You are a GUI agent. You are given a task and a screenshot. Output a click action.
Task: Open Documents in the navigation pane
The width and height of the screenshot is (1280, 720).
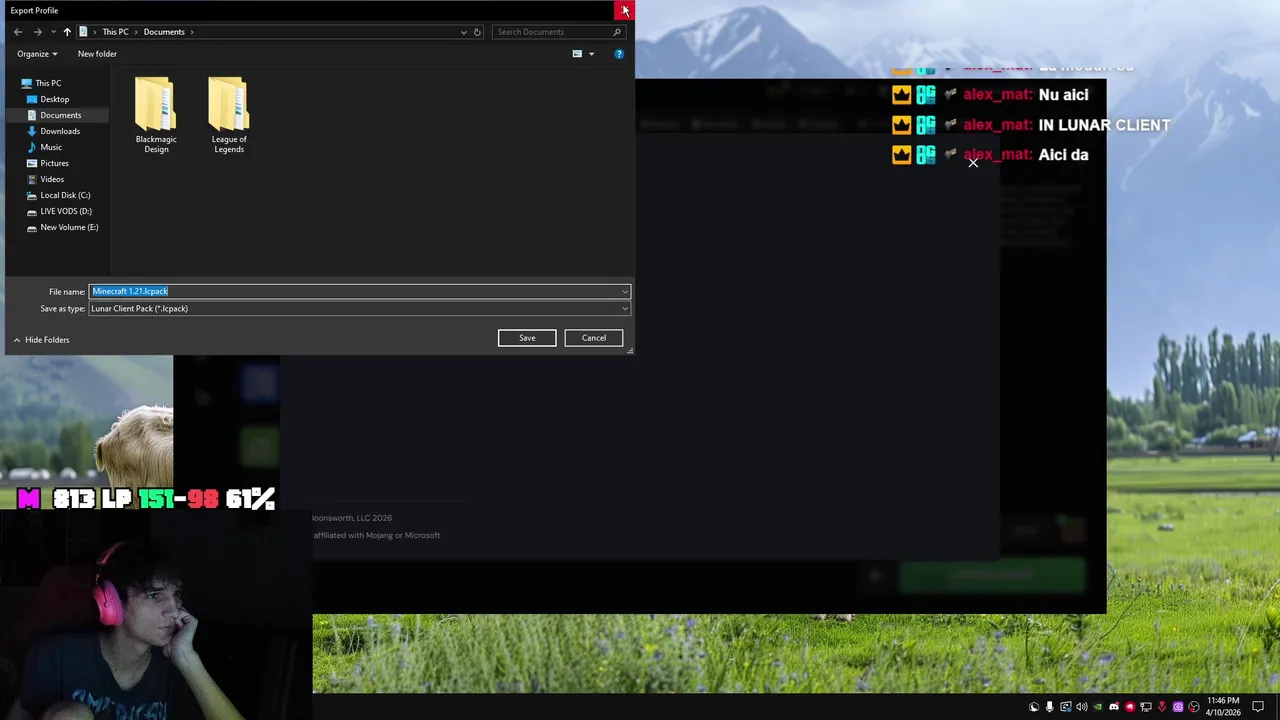pos(60,115)
